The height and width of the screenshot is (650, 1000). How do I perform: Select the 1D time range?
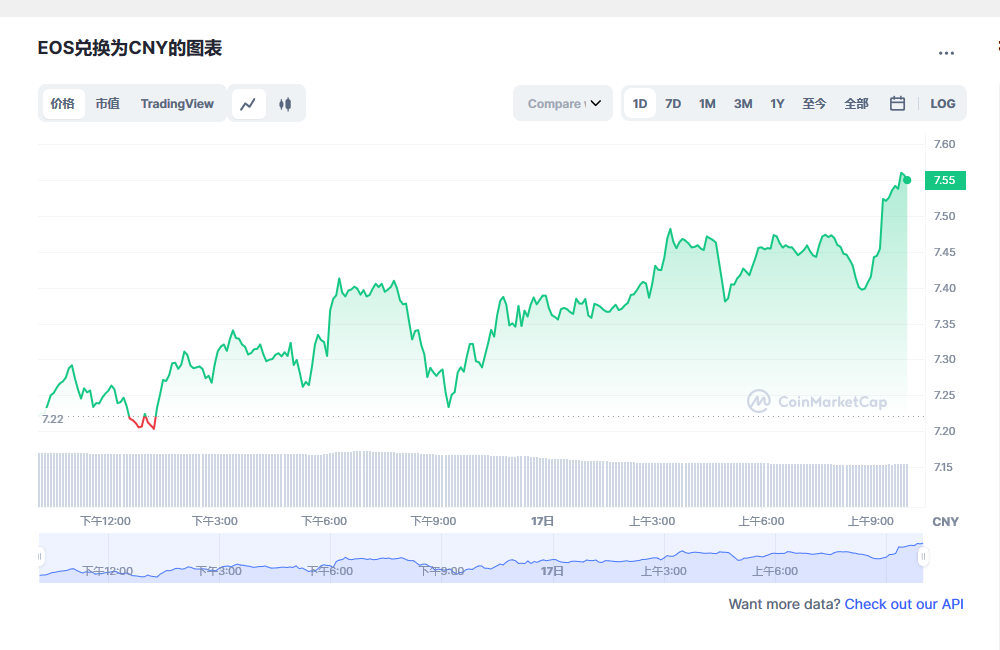tap(640, 103)
